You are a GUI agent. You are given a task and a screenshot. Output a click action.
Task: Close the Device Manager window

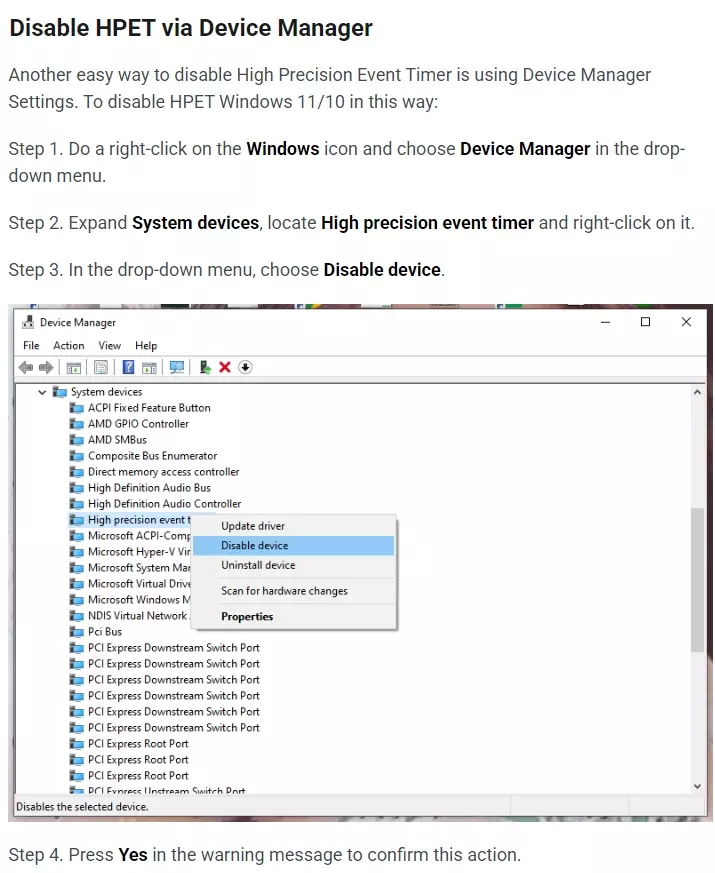pos(686,322)
